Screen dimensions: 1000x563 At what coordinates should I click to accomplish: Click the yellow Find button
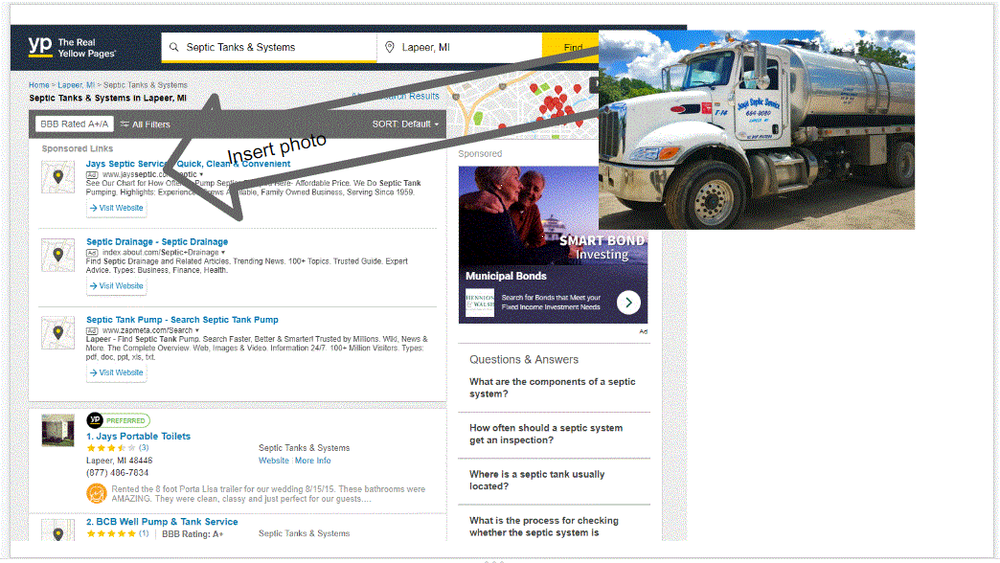tap(571, 47)
